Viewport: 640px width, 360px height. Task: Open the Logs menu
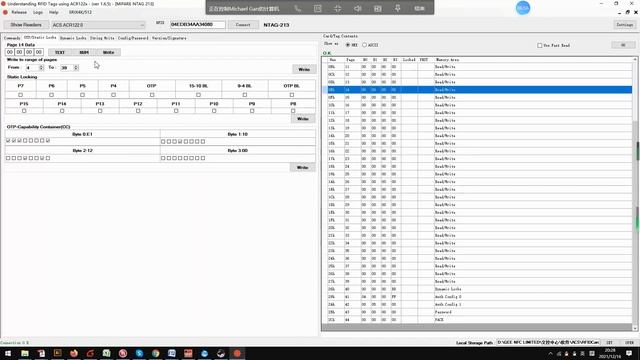(38, 12)
